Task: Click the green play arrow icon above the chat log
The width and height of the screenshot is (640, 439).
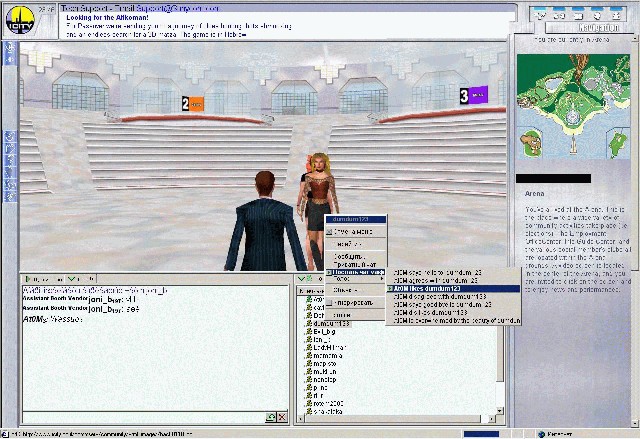Action: [28, 279]
